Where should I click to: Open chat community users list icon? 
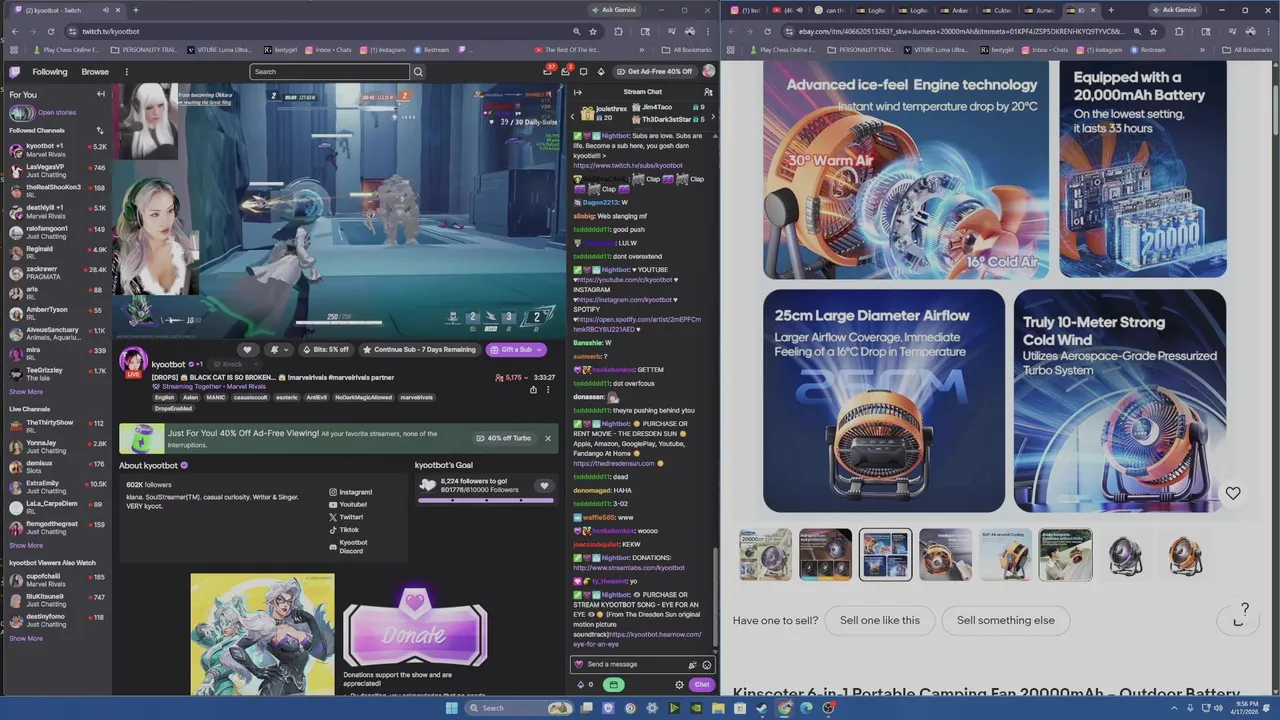[708, 92]
